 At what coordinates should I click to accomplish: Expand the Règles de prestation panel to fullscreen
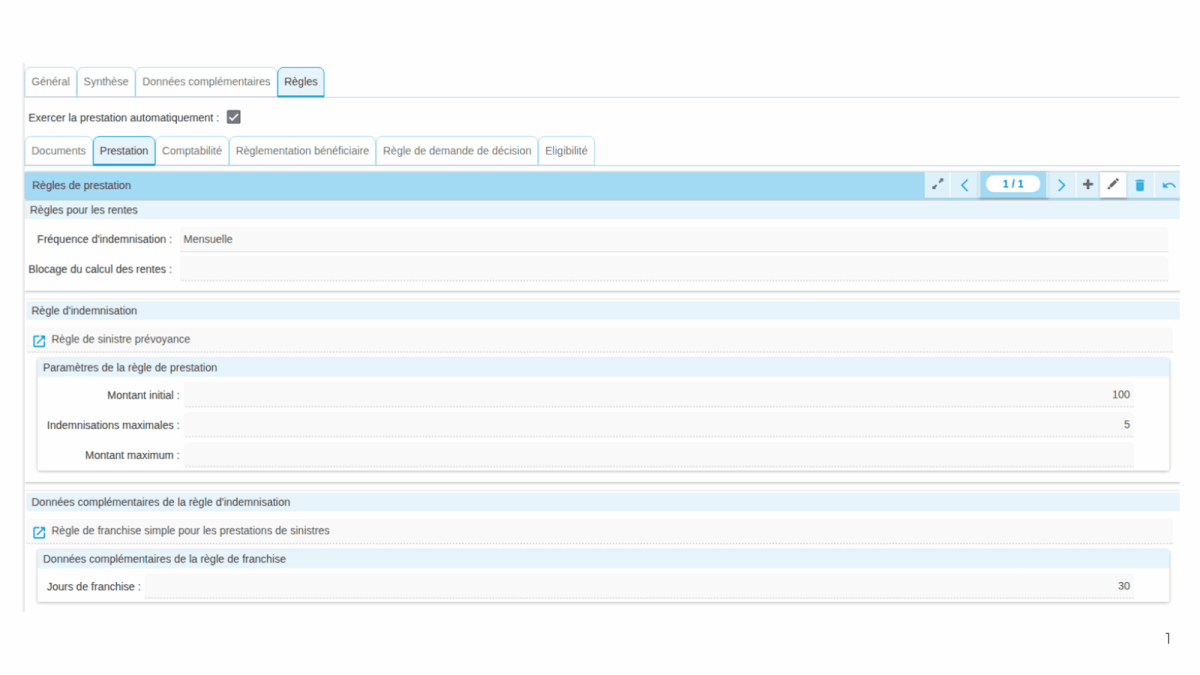pyautogui.click(x=937, y=185)
